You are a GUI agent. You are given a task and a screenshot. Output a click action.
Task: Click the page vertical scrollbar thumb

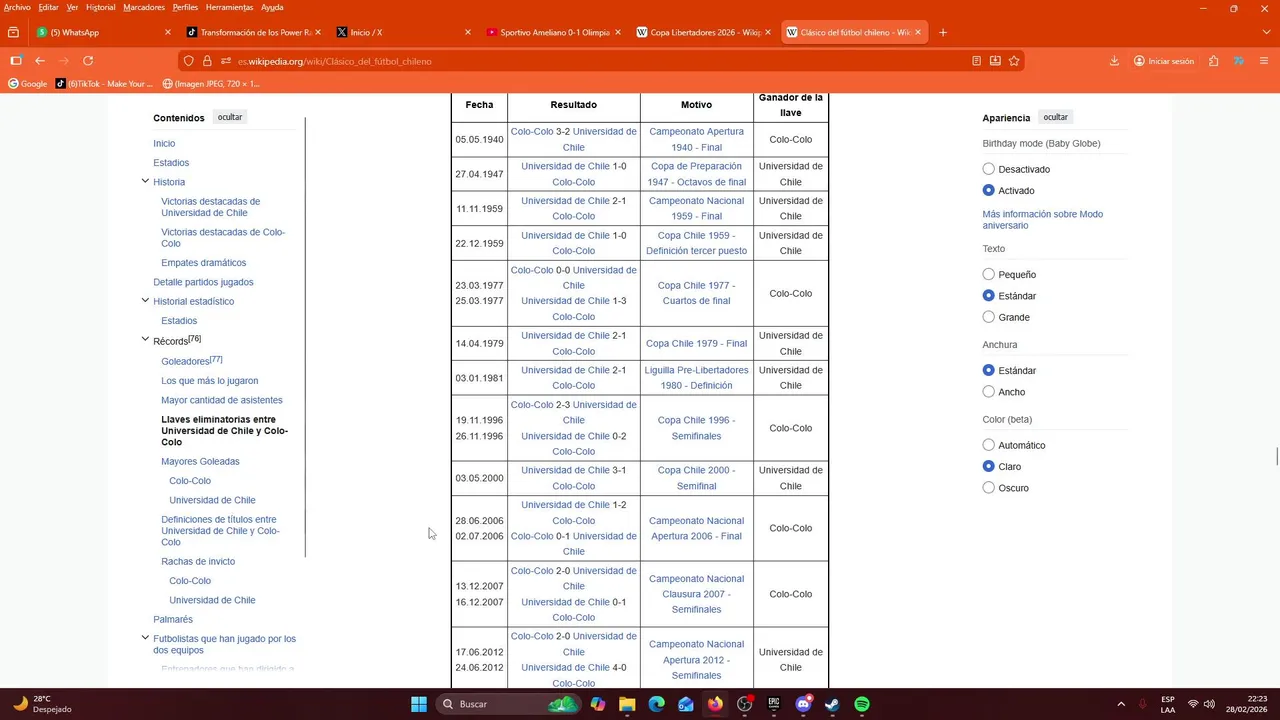click(1276, 458)
